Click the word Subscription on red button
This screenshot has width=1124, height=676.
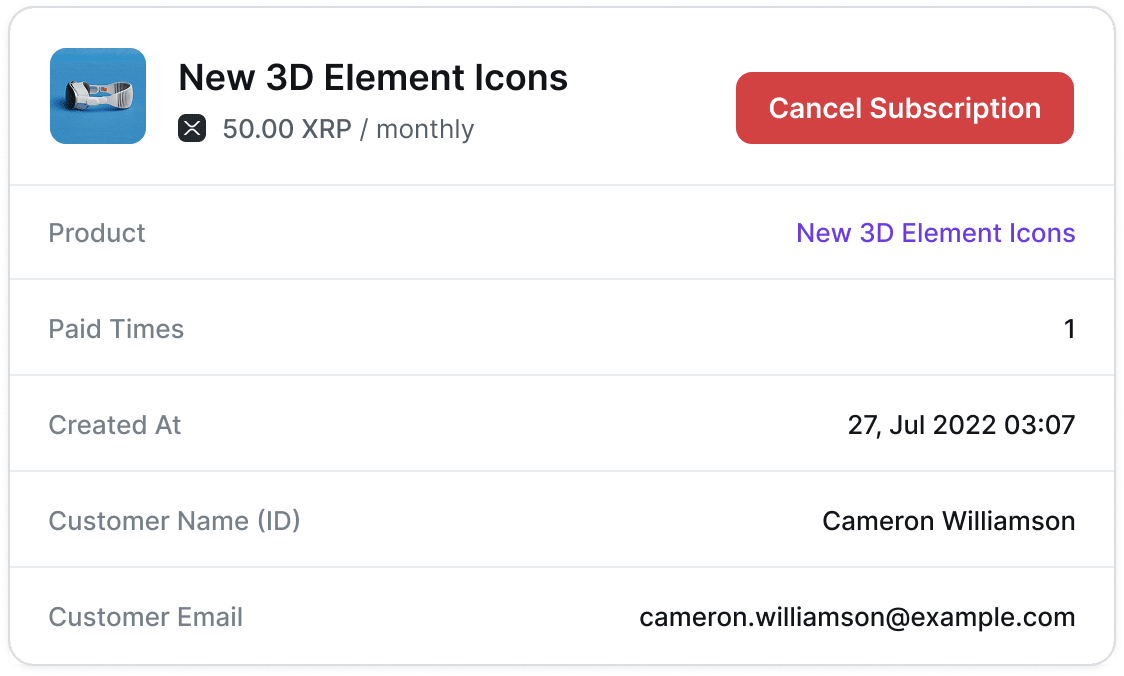click(955, 108)
